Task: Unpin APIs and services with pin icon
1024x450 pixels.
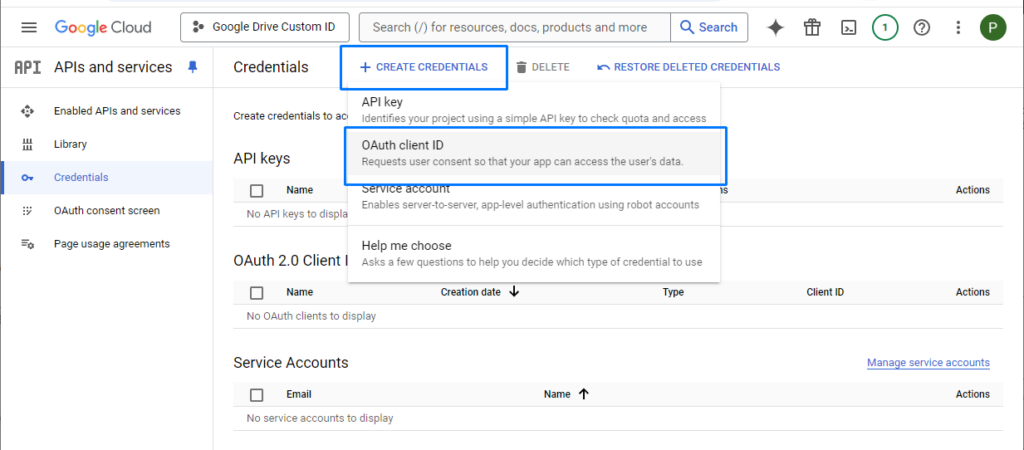Action: [192, 67]
